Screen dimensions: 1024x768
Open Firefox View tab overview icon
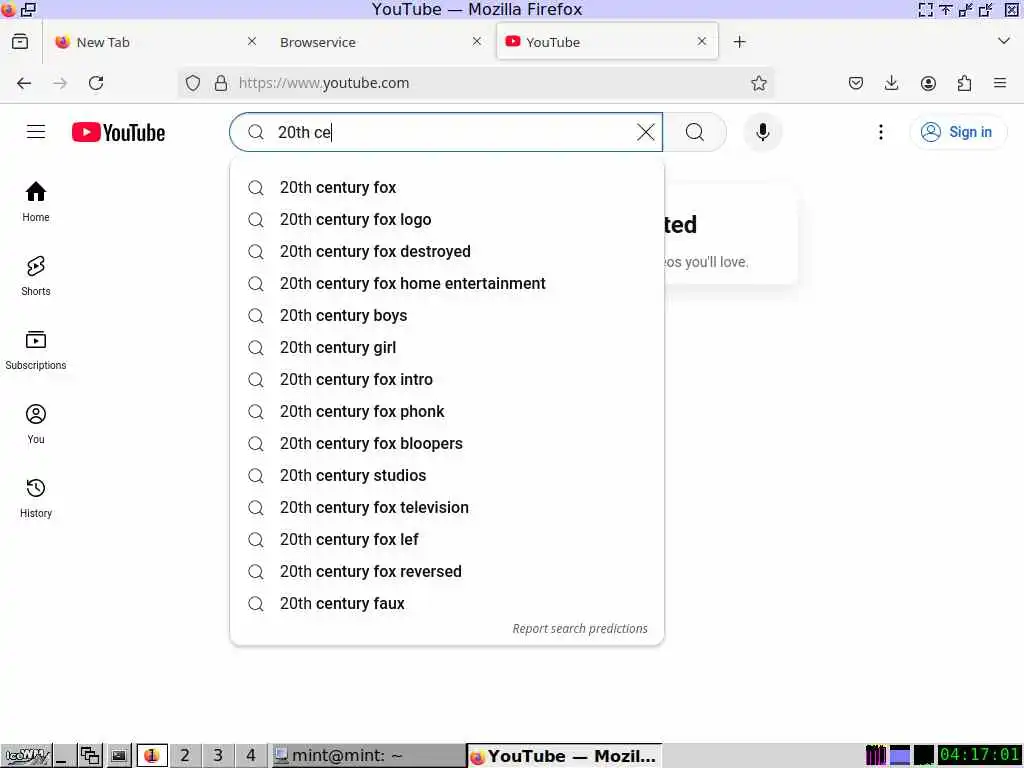coord(20,42)
